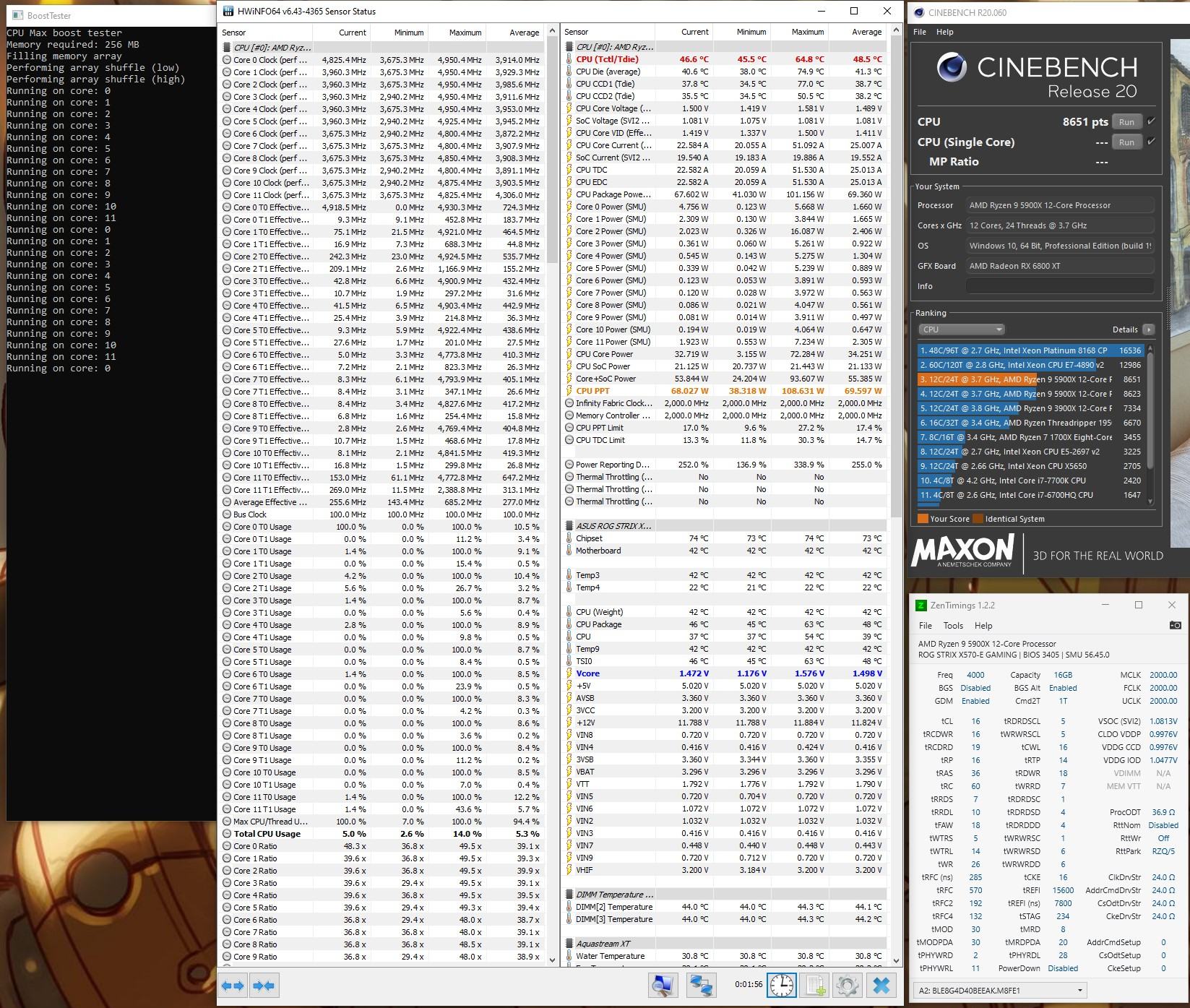Click ZenTimings tRFC value 570
This screenshot has height=1008, width=1190.
(975, 890)
